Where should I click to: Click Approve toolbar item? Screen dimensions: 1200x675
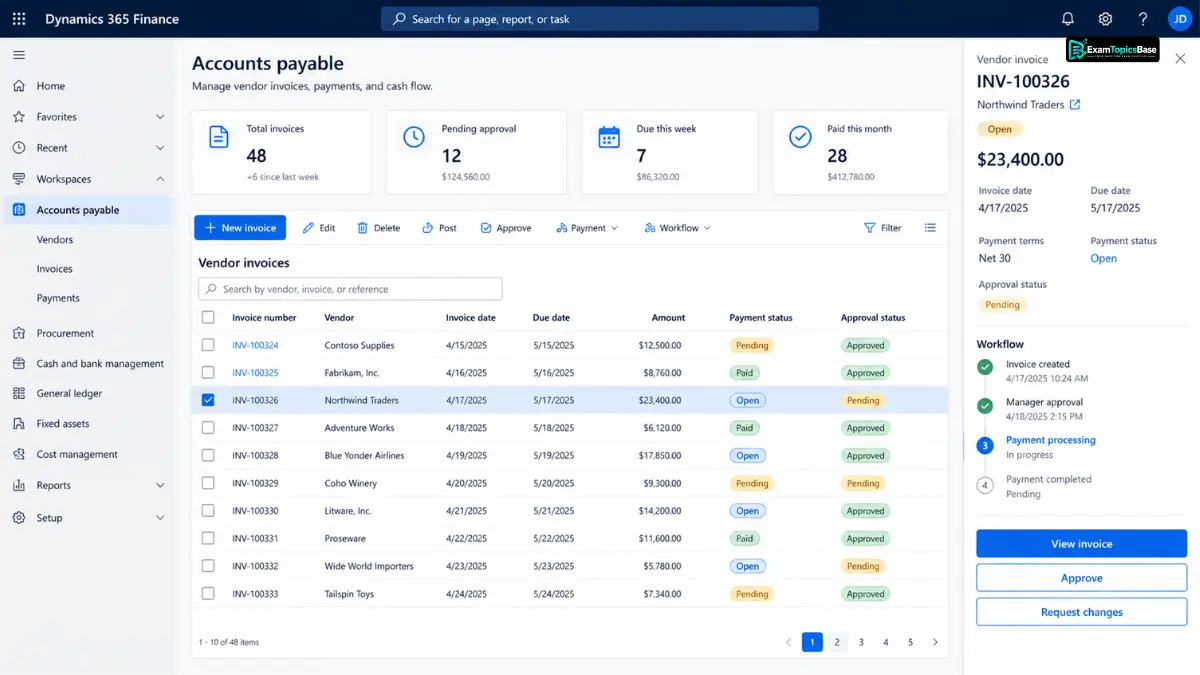[x=505, y=228]
